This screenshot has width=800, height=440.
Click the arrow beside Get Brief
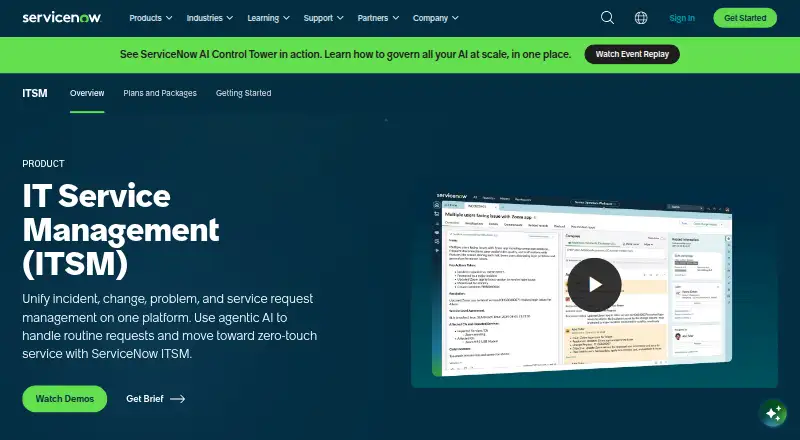pyautogui.click(x=178, y=399)
